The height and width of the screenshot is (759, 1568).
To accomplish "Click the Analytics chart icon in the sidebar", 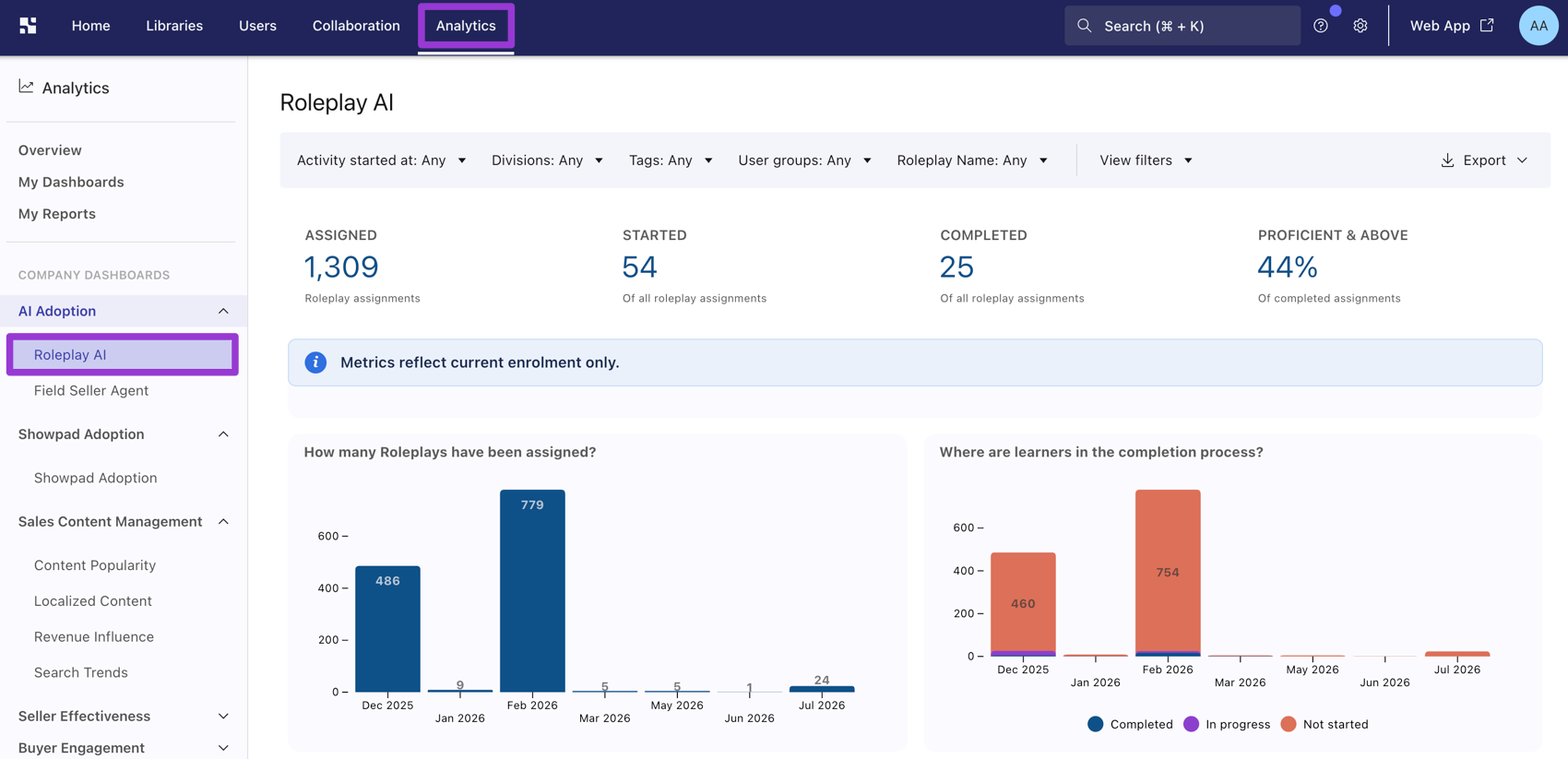I will [26, 87].
